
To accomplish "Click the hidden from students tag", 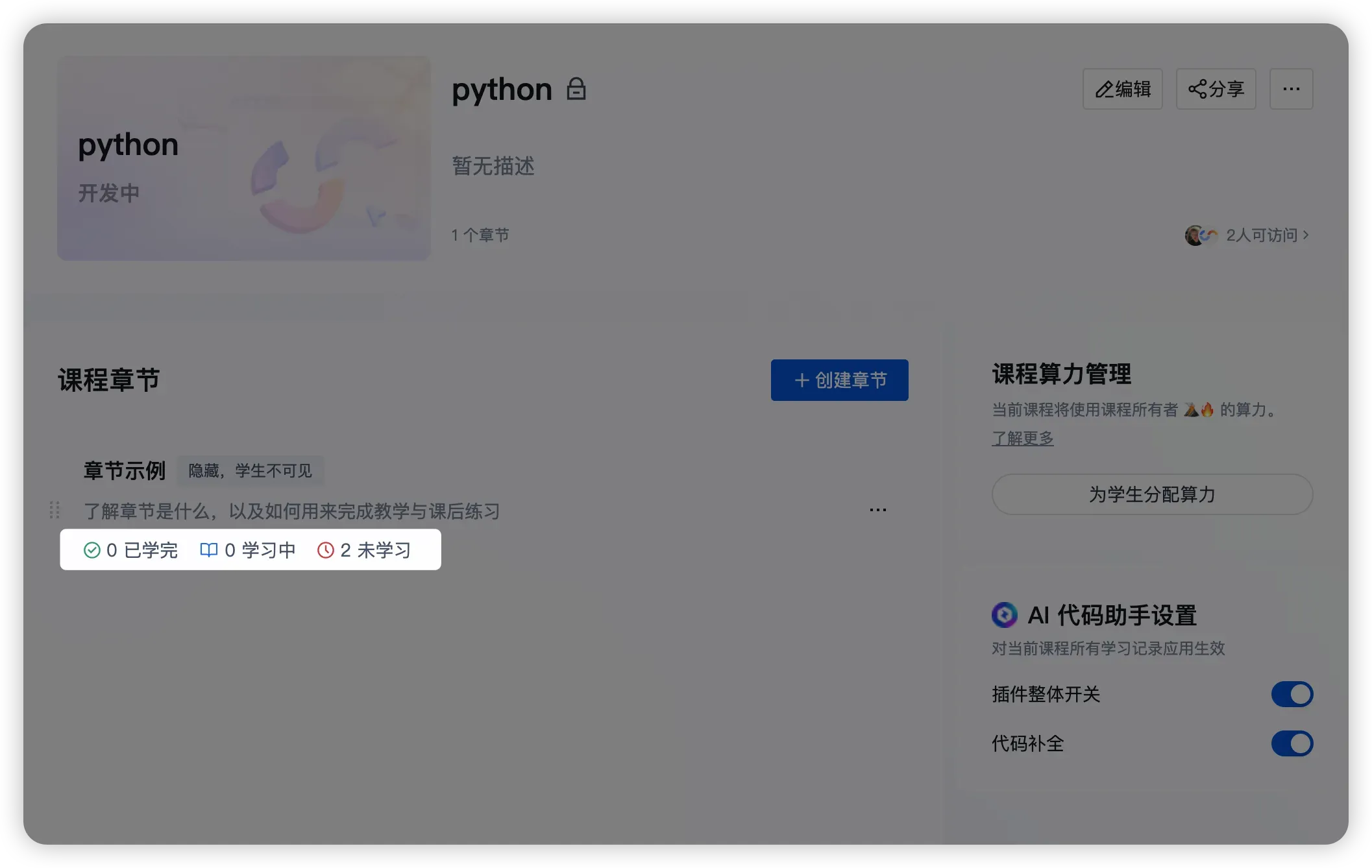I will 250,470.
